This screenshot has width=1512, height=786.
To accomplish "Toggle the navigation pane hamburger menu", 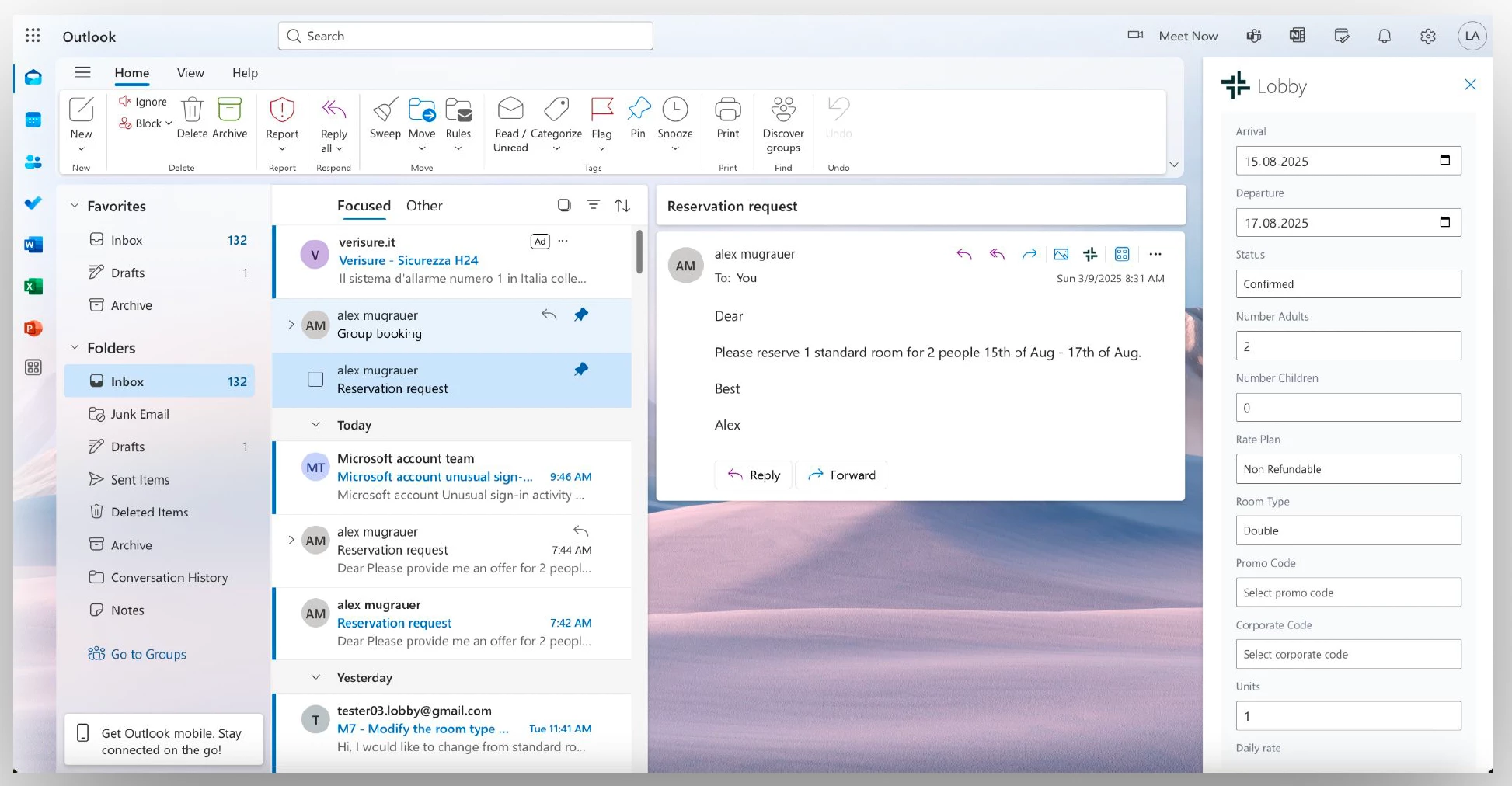I will 82,72.
